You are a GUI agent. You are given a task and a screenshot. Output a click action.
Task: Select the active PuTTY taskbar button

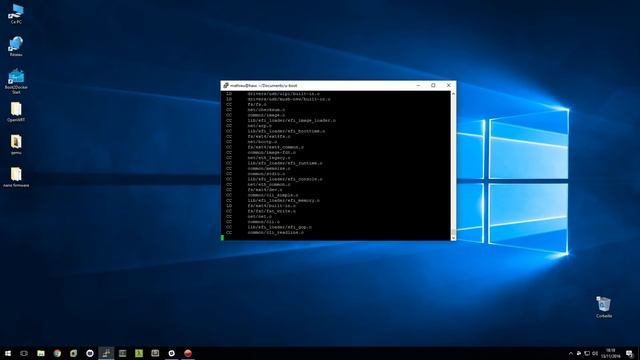106,353
